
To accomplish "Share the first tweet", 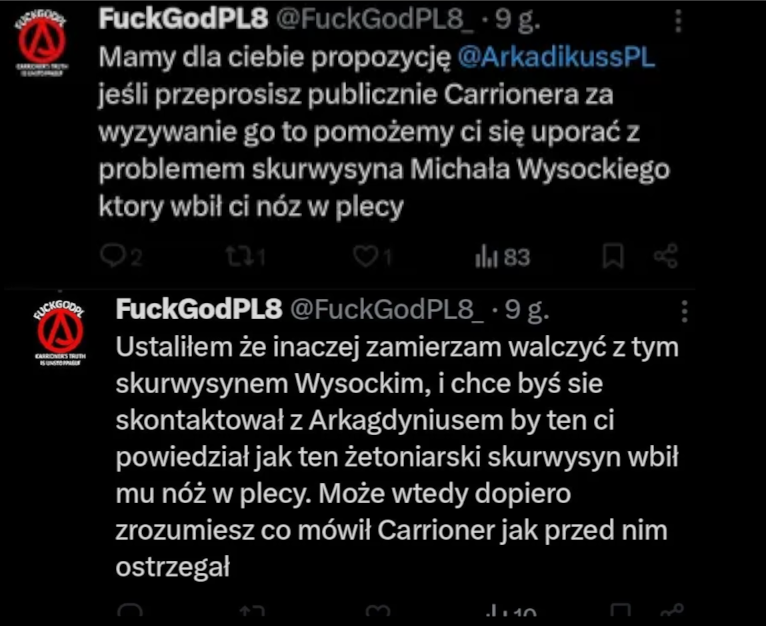I will (x=666, y=258).
